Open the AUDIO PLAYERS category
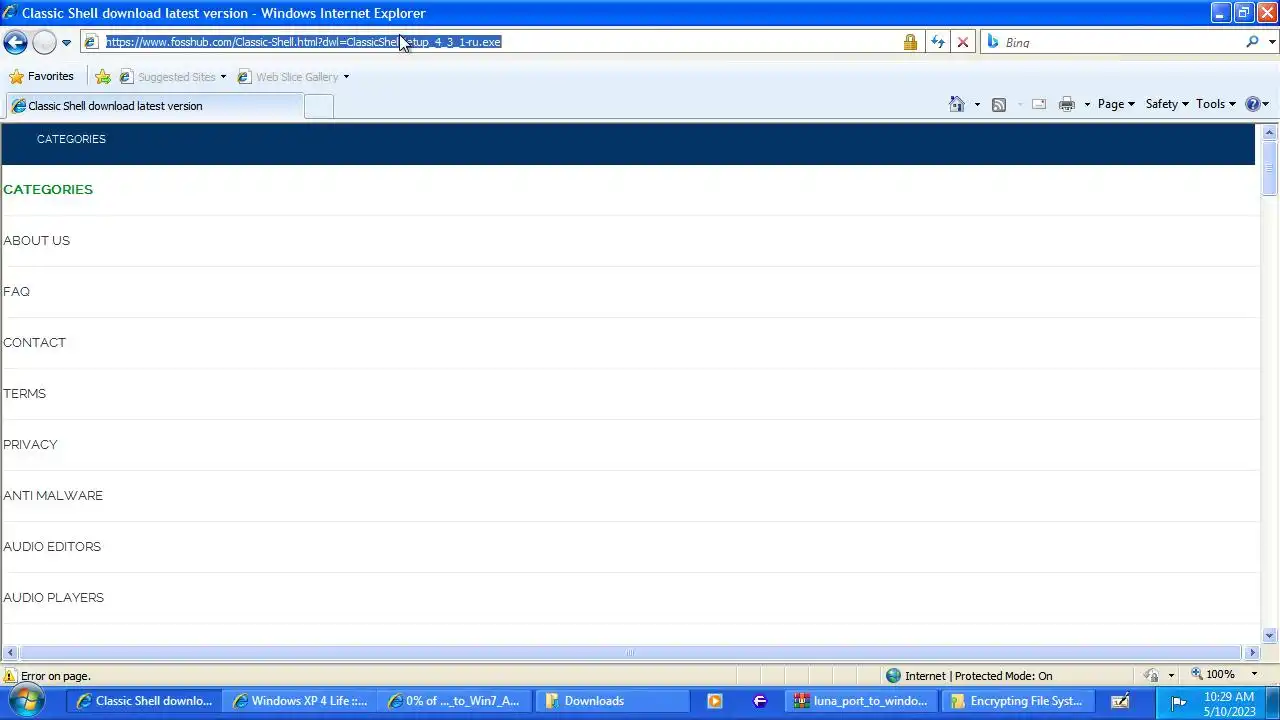 click(x=53, y=597)
